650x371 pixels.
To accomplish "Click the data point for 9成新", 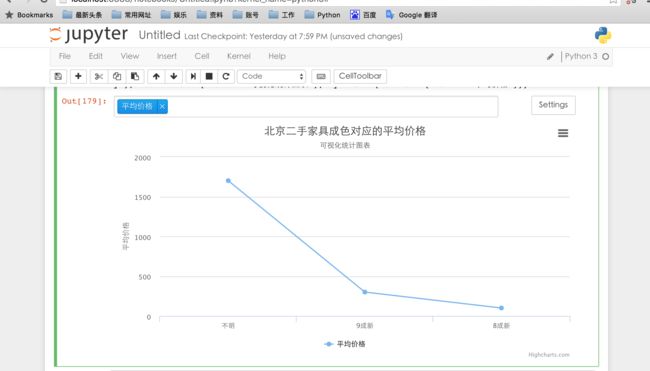I will 365,292.
